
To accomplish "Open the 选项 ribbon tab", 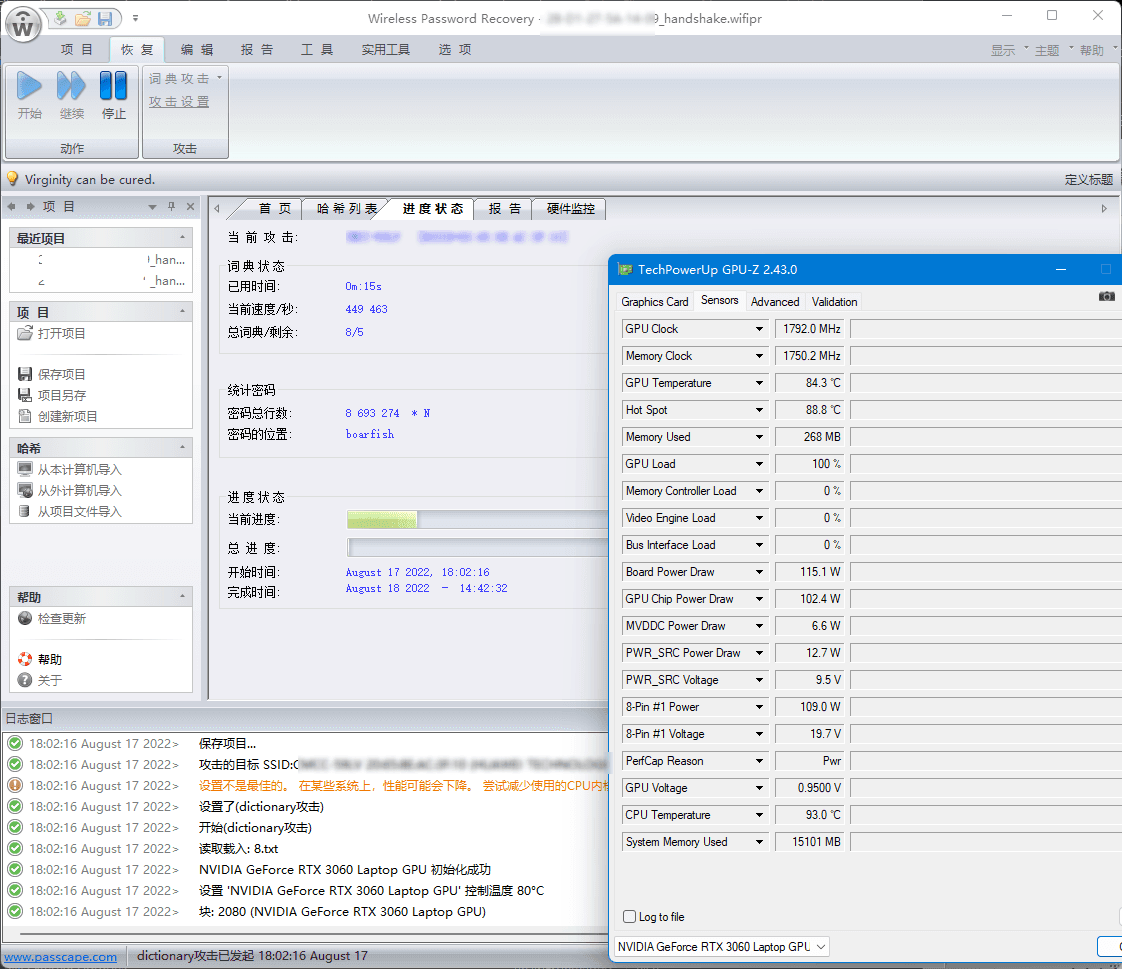I will (x=455, y=49).
